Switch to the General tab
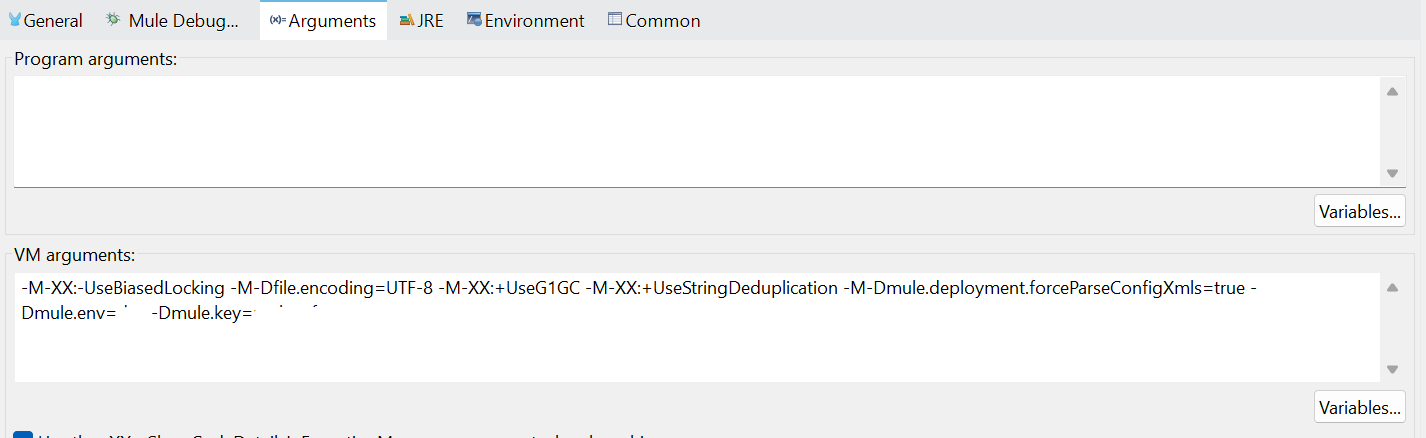This screenshot has width=1426, height=438. [53, 21]
